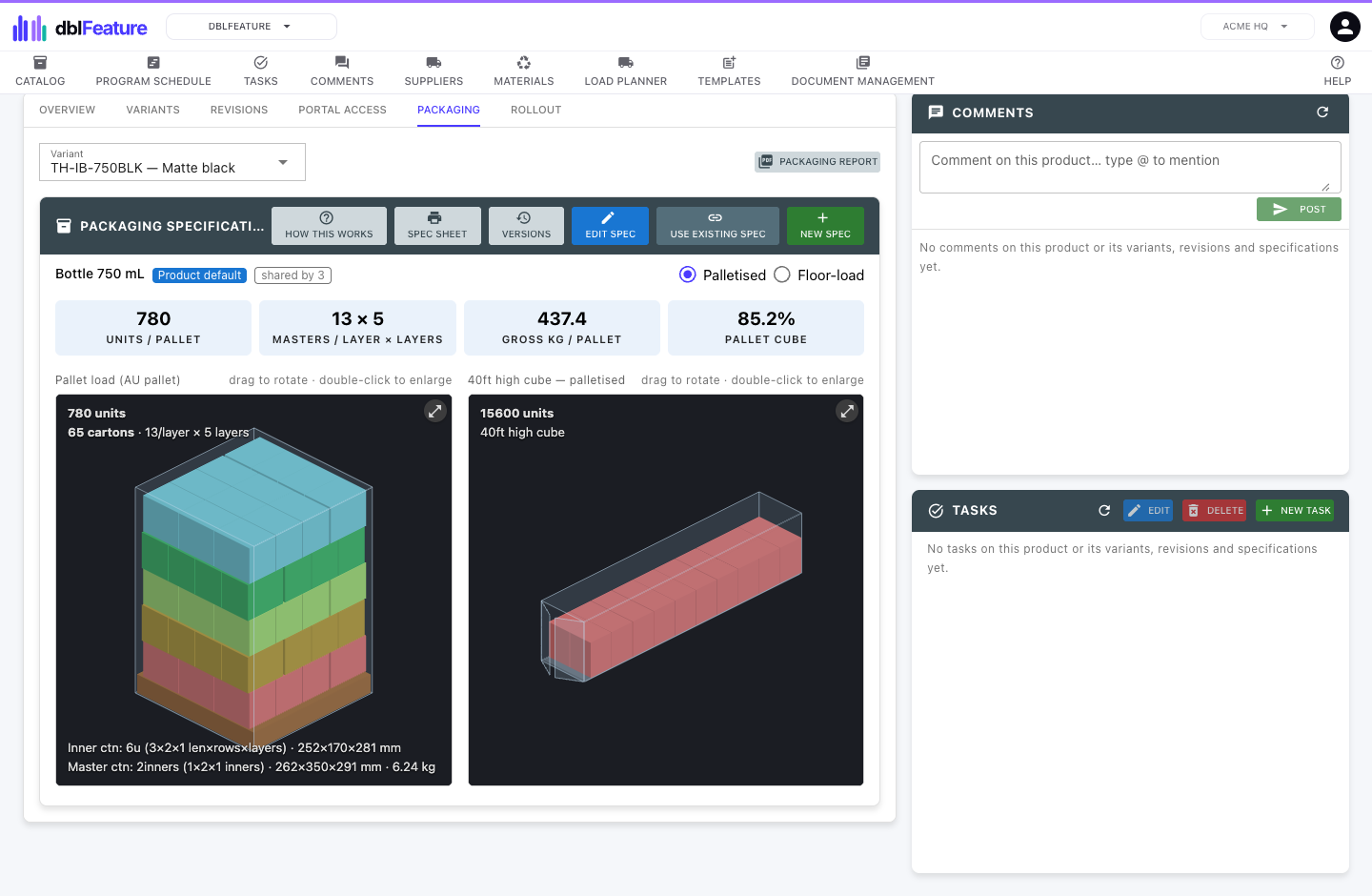Image resolution: width=1372 pixels, height=896 pixels.
Task: Post the comment
Action: [x=1299, y=210]
